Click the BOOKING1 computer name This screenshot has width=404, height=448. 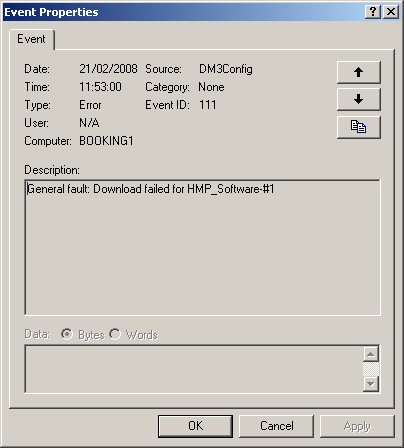click(x=106, y=141)
